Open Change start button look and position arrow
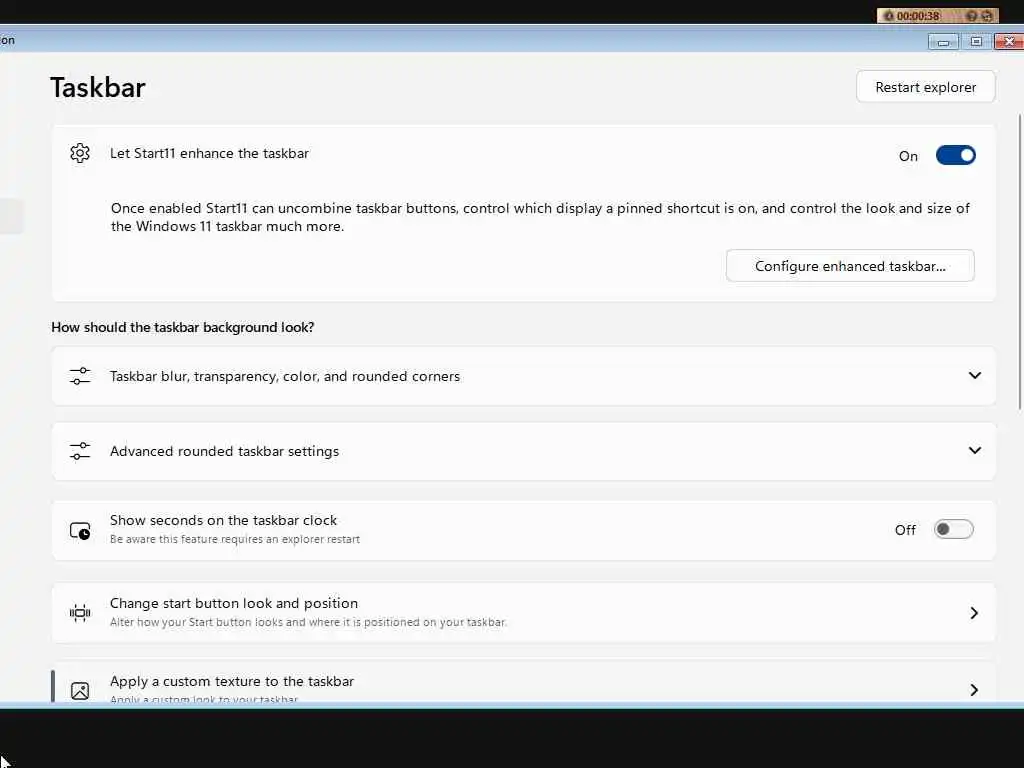 point(974,613)
